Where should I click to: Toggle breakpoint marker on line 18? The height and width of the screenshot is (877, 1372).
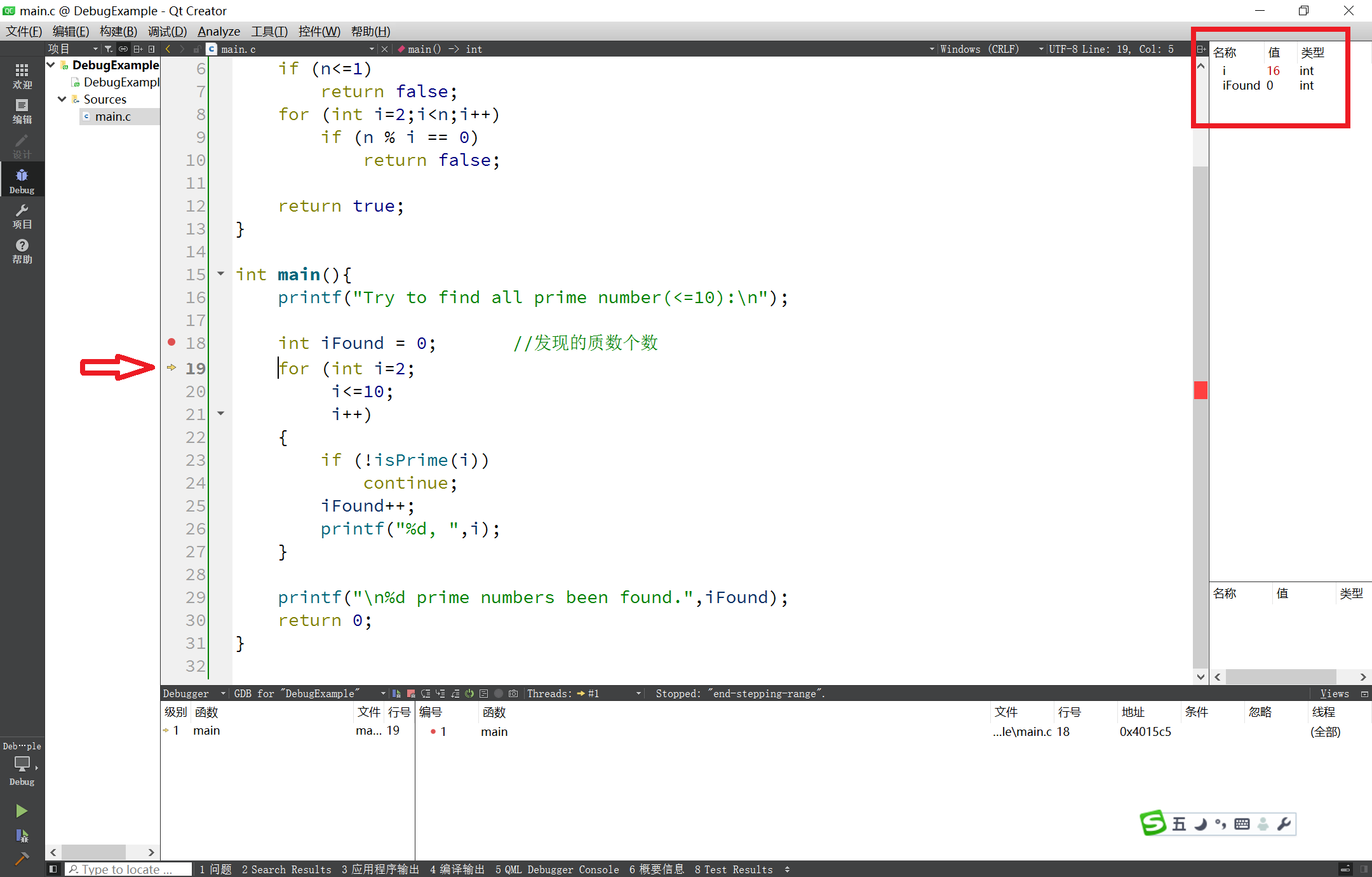[x=171, y=342]
